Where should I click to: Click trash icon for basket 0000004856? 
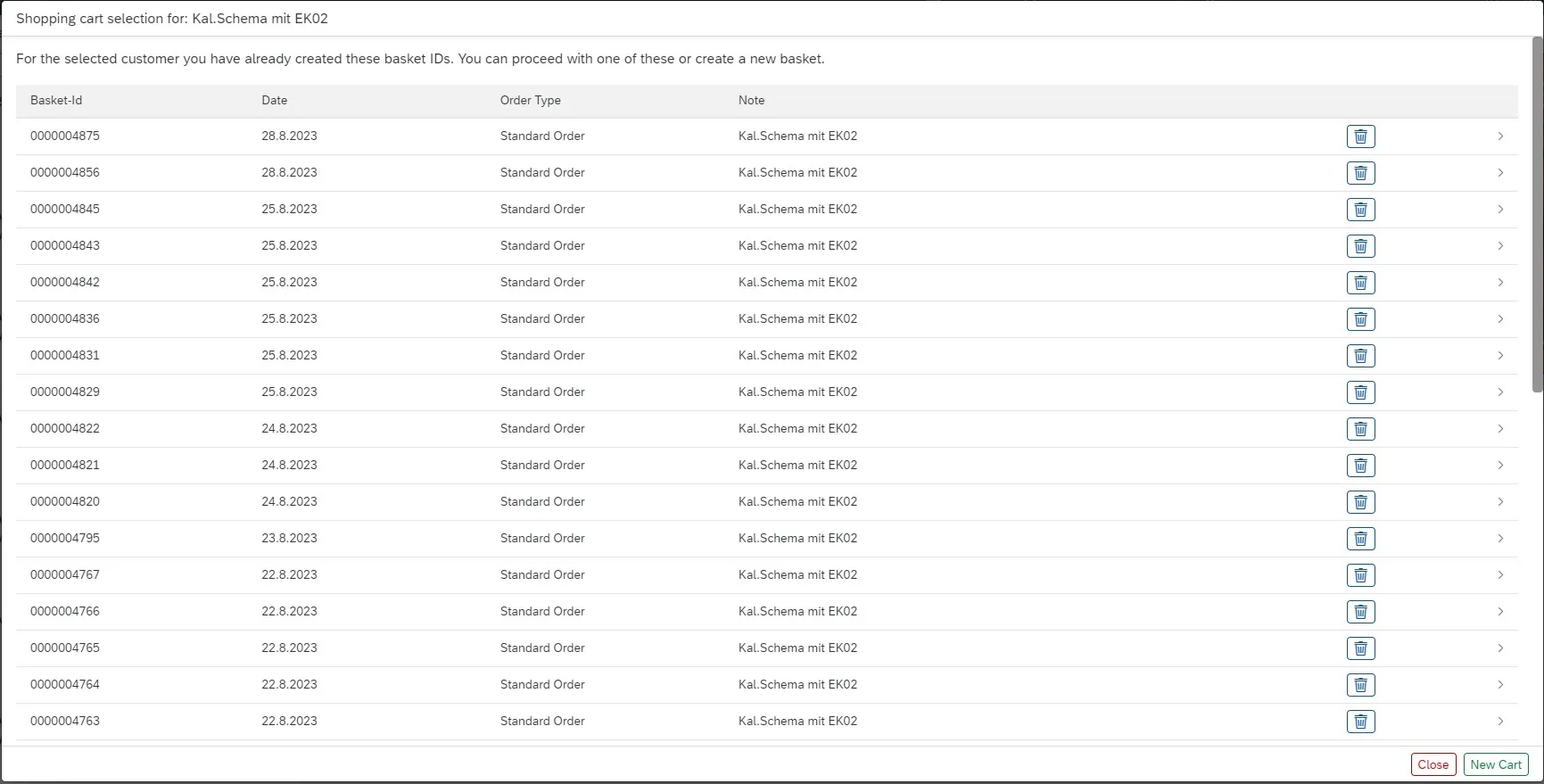(x=1360, y=173)
